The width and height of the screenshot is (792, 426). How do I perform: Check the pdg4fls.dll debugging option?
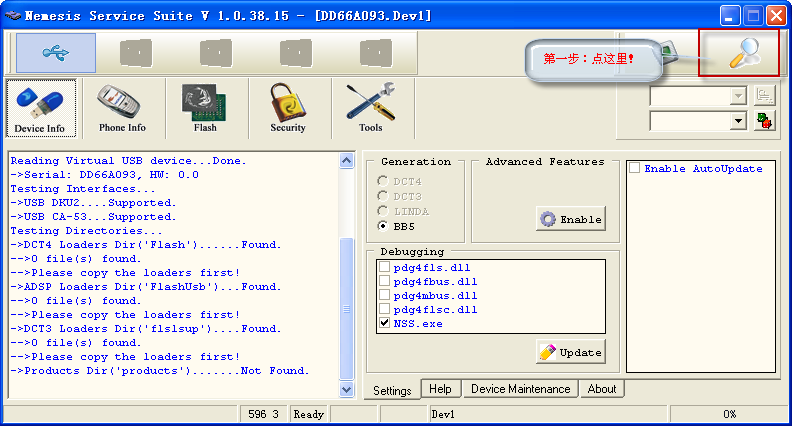click(x=385, y=268)
